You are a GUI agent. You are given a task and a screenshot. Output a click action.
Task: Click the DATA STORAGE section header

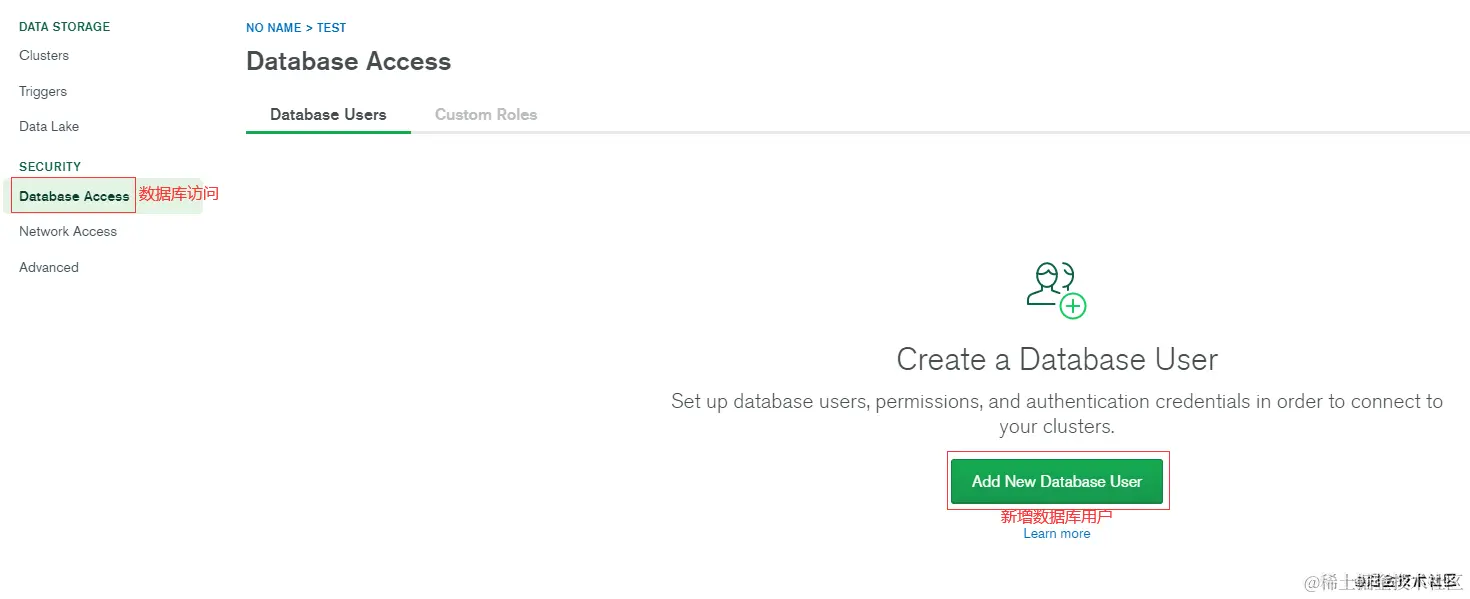coord(65,27)
